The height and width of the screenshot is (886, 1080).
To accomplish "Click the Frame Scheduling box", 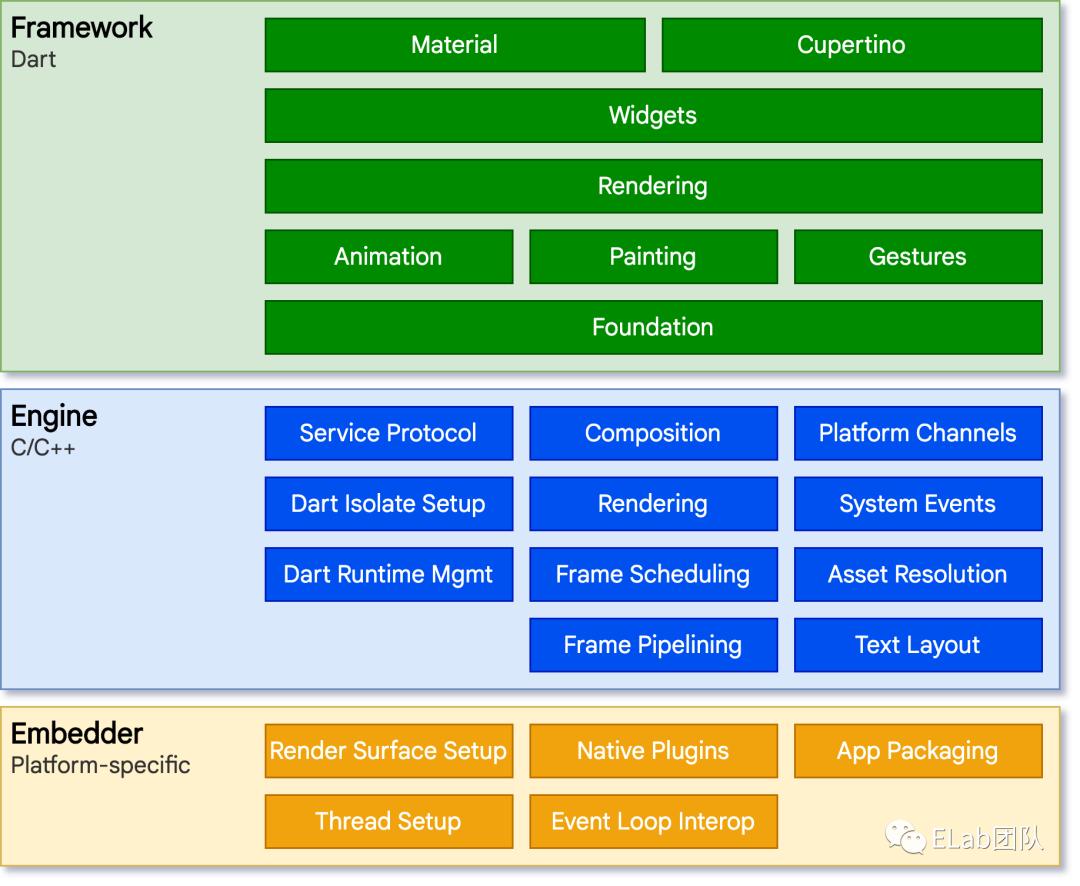I will click(653, 574).
